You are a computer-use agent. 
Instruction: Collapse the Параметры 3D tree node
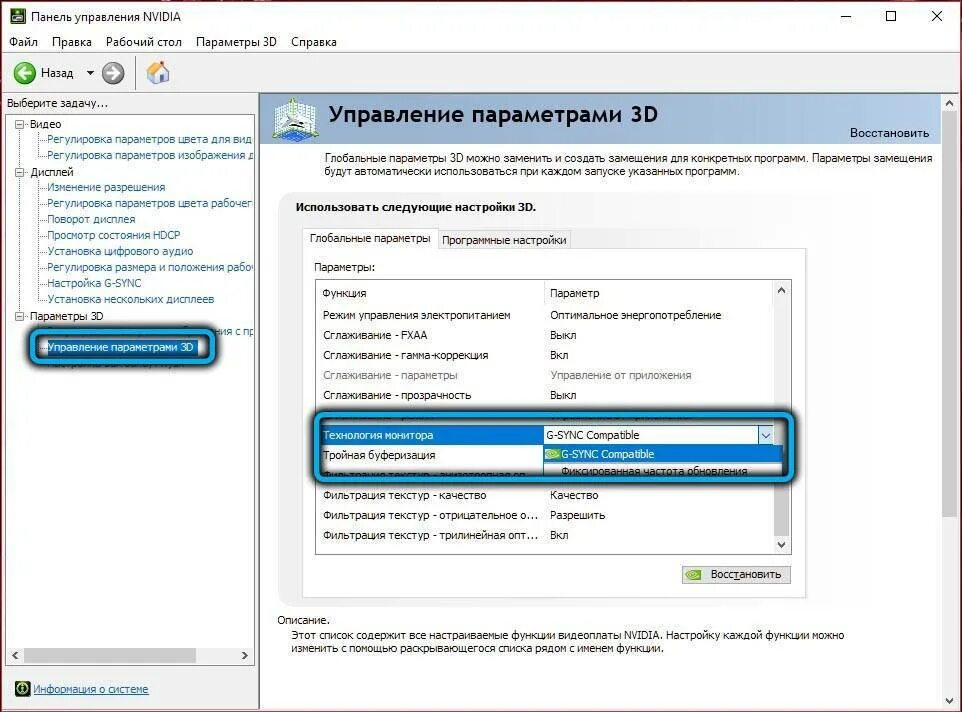(x=20, y=316)
